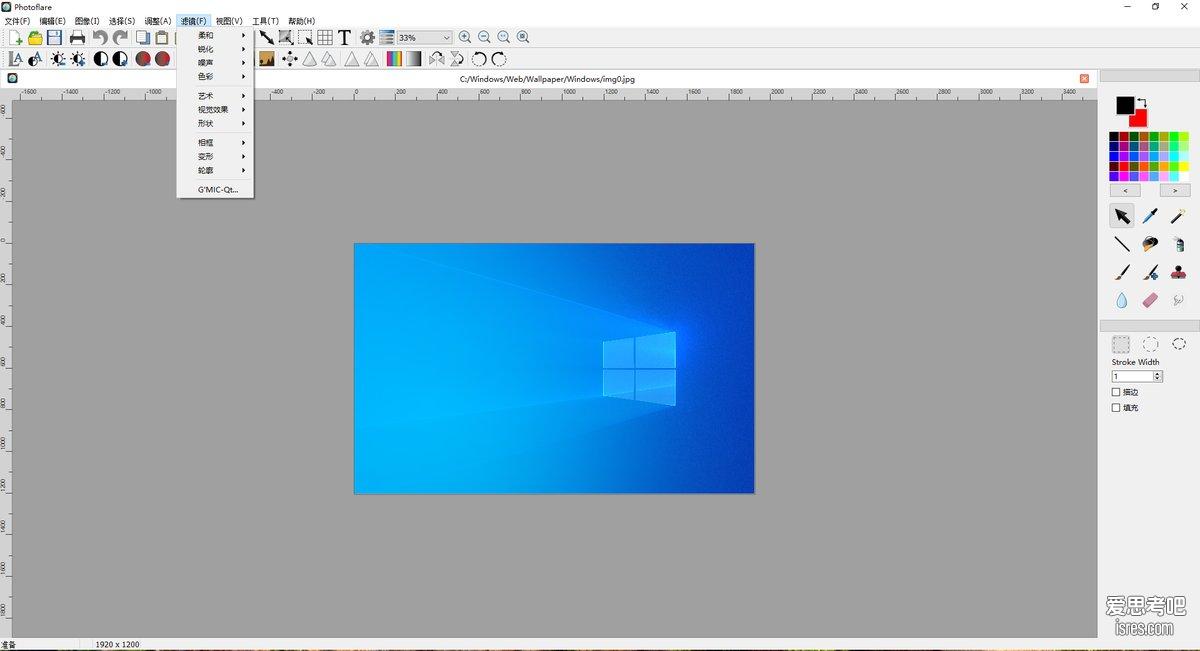This screenshot has height=651, width=1200.
Task: Choose rectangular selection shape
Action: [x=1122, y=344]
